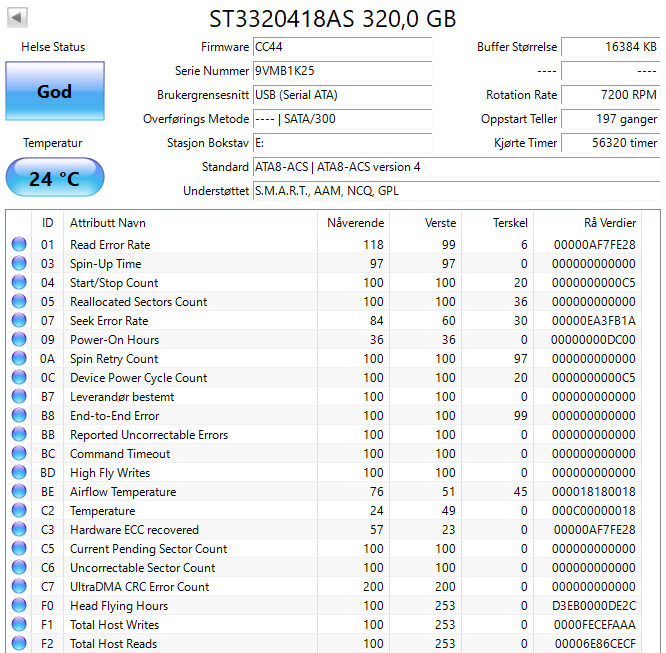Click the God health status button
Screen dimensions: 666x653
tap(54, 91)
